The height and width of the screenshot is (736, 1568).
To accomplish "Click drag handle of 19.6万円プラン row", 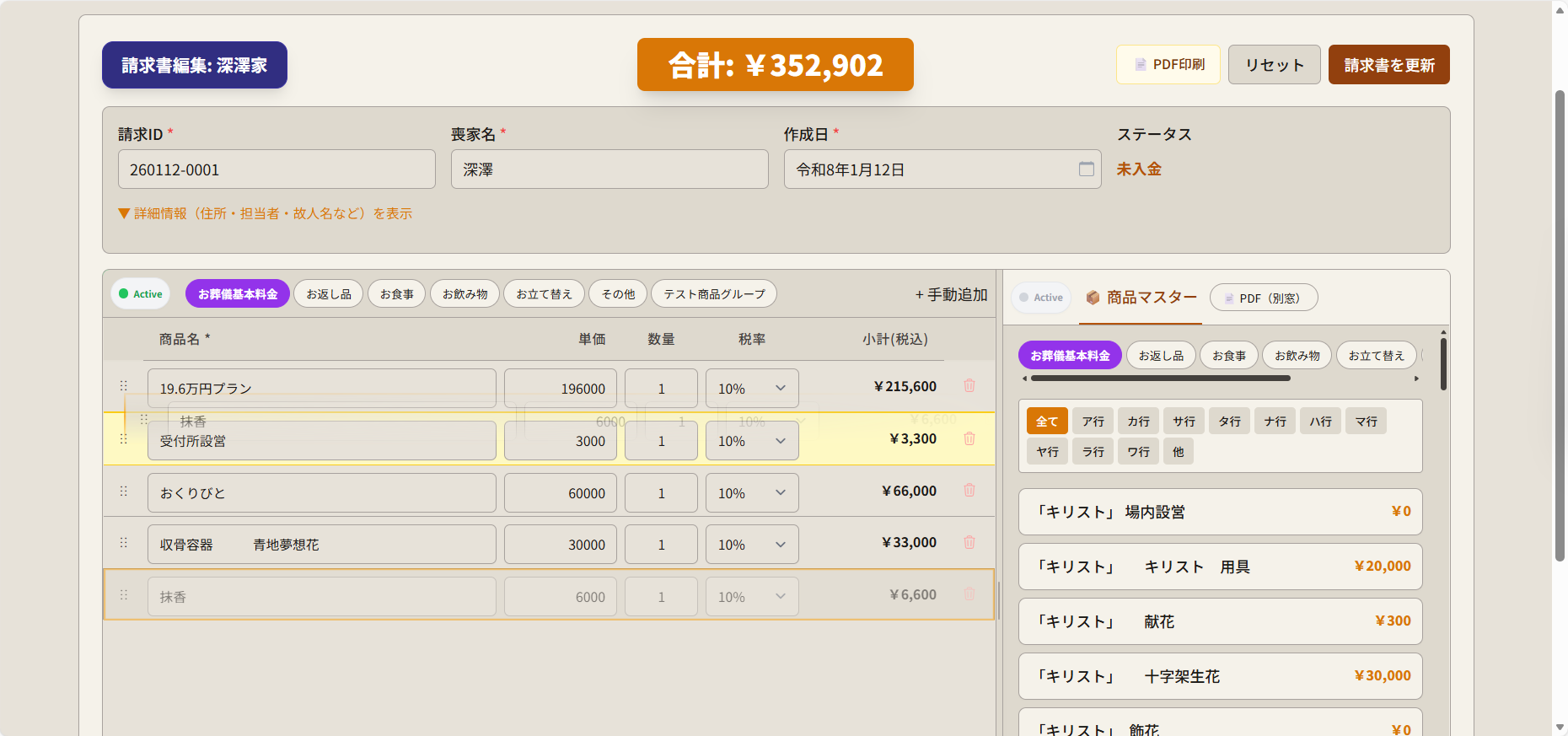I will click(x=124, y=386).
